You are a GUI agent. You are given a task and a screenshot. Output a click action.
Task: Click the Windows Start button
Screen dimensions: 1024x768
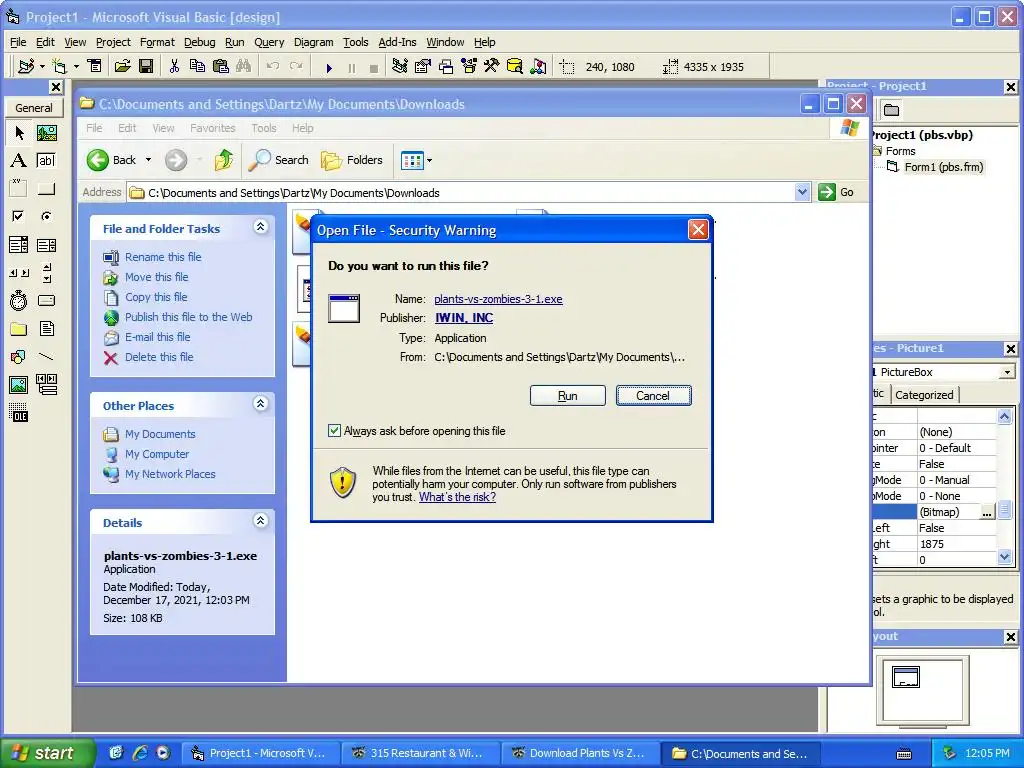click(x=47, y=753)
